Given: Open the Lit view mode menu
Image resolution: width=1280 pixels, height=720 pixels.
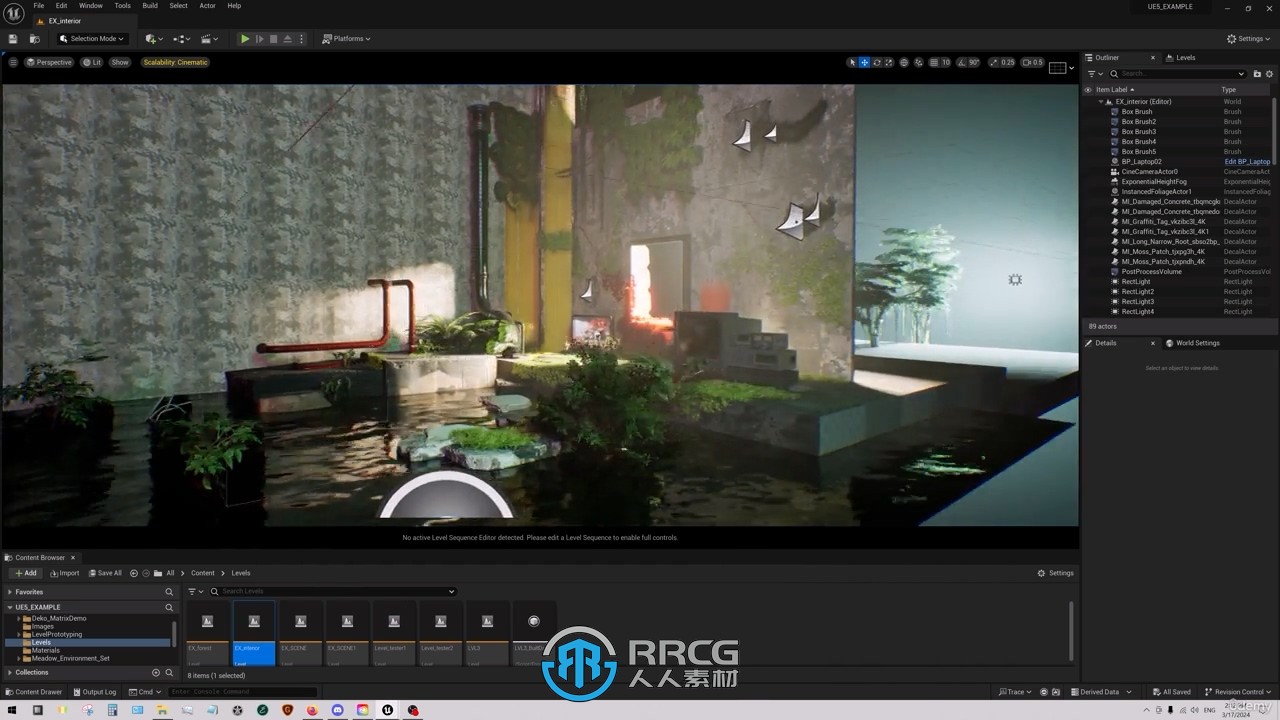Looking at the screenshot, I should coord(92,62).
